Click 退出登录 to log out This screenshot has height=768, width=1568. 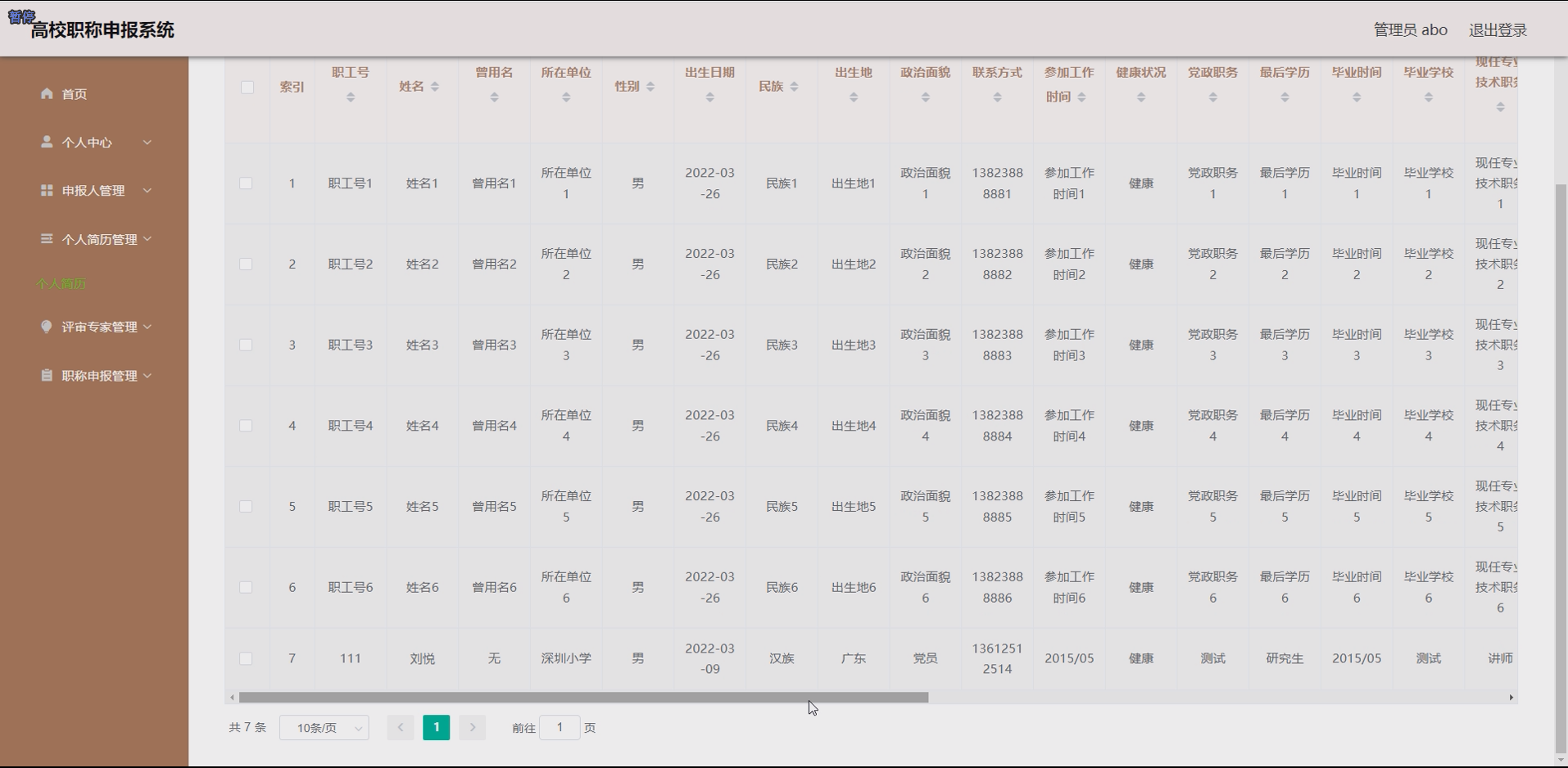(1498, 30)
